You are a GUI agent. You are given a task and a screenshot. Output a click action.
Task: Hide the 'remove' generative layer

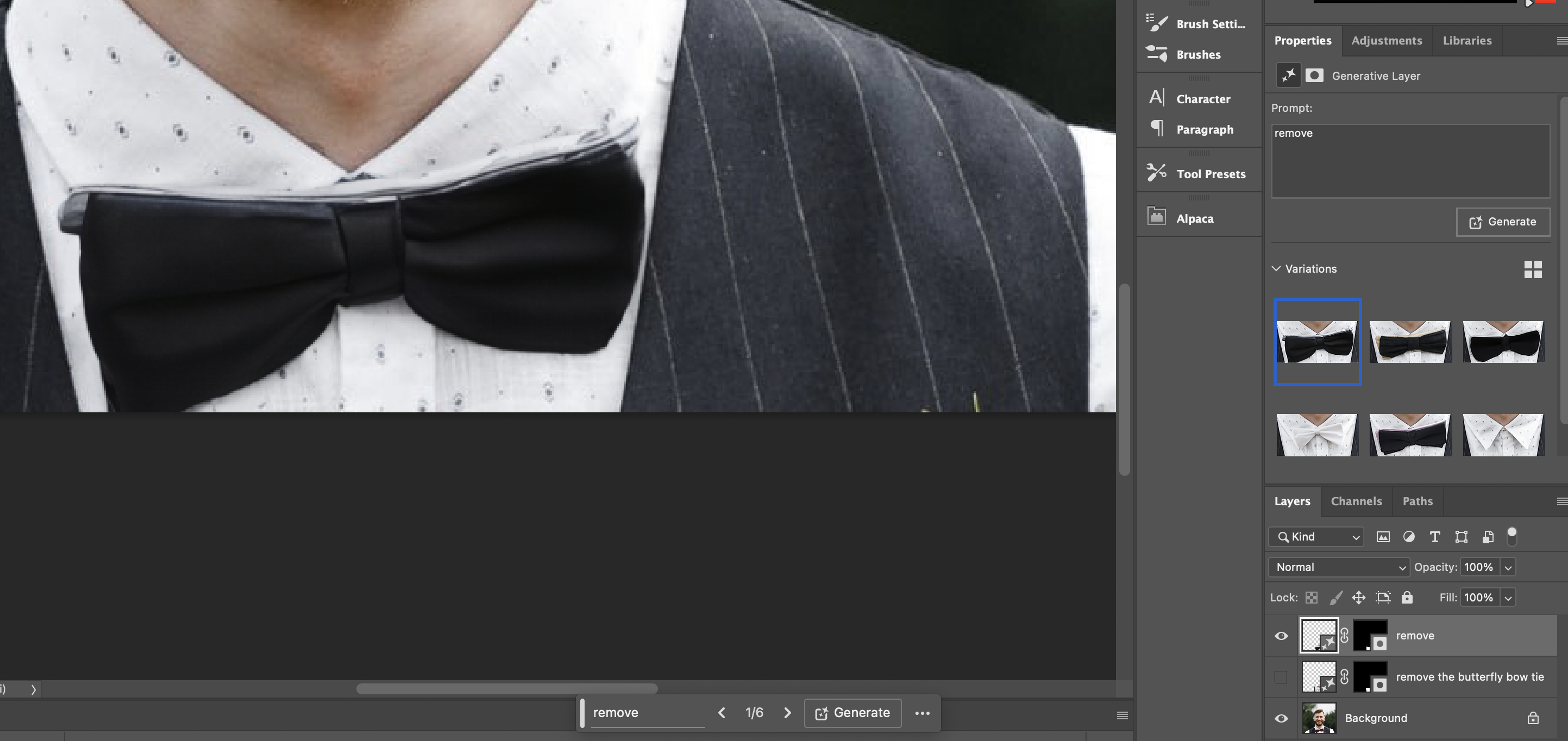tap(1281, 636)
